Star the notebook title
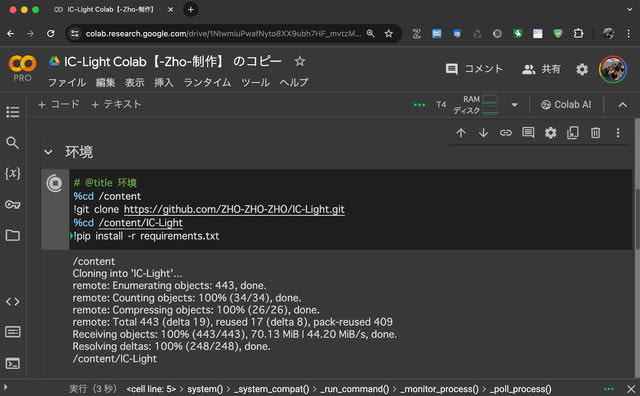Screen dimensions: 640x396 point(300,62)
